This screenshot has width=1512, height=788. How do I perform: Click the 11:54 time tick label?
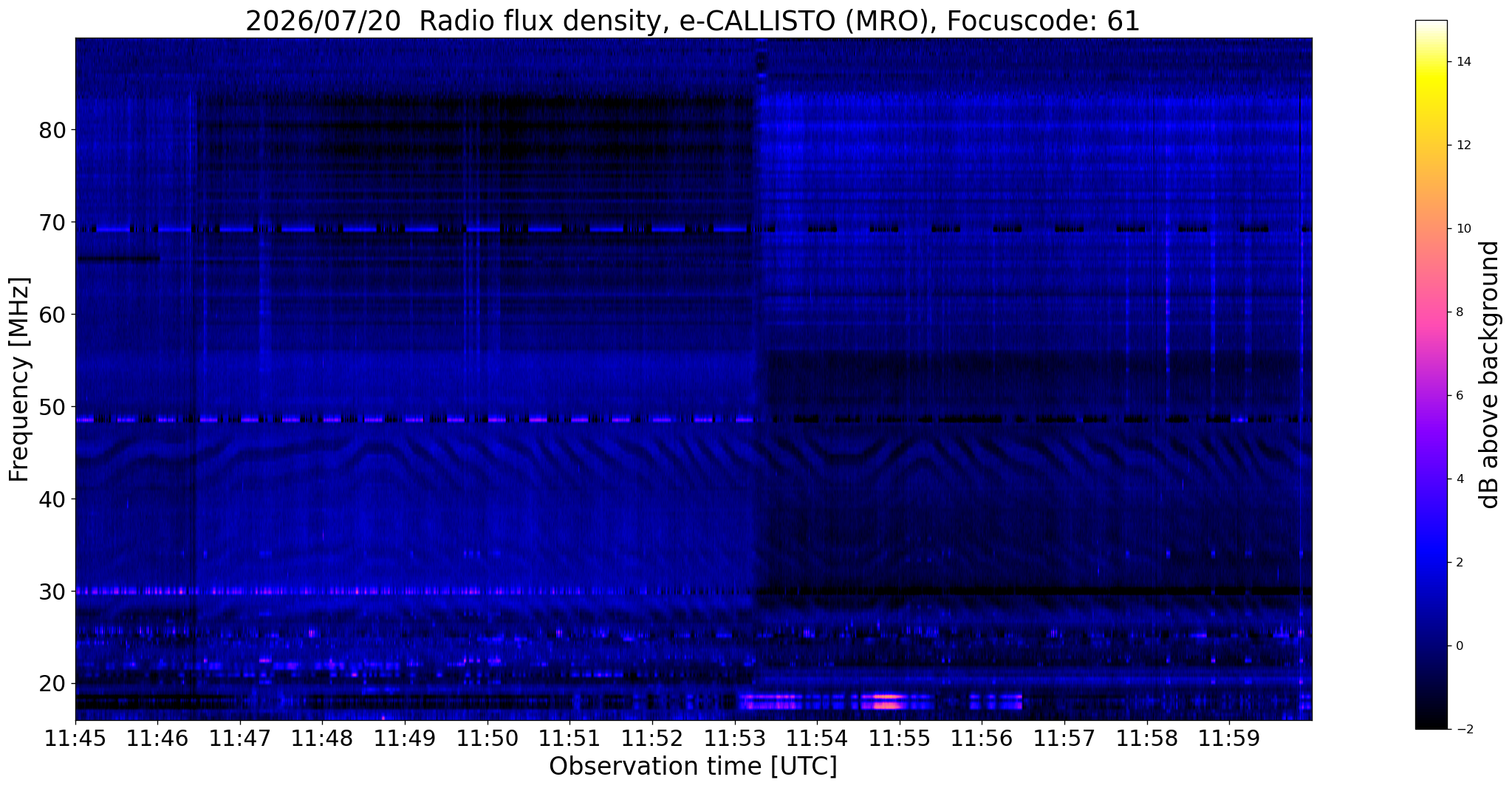pos(817,739)
